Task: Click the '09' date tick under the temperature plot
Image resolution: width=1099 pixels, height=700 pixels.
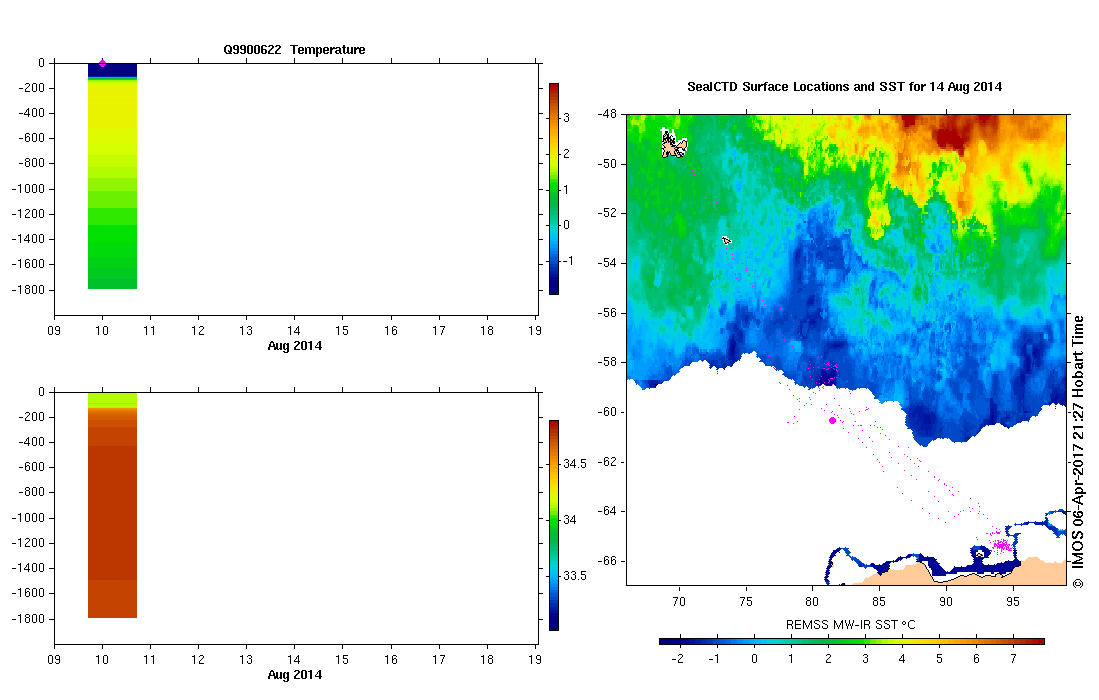Action: pyautogui.click(x=54, y=331)
